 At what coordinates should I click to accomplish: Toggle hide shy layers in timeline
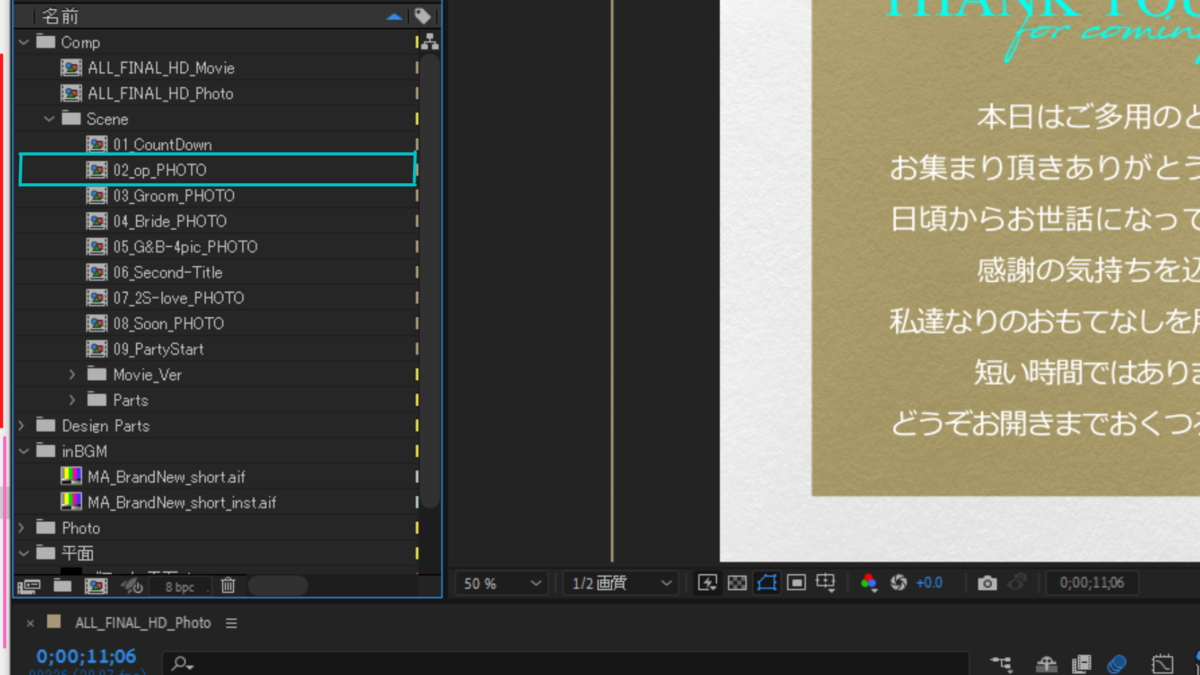pyautogui.click(x=1046, y=664)
